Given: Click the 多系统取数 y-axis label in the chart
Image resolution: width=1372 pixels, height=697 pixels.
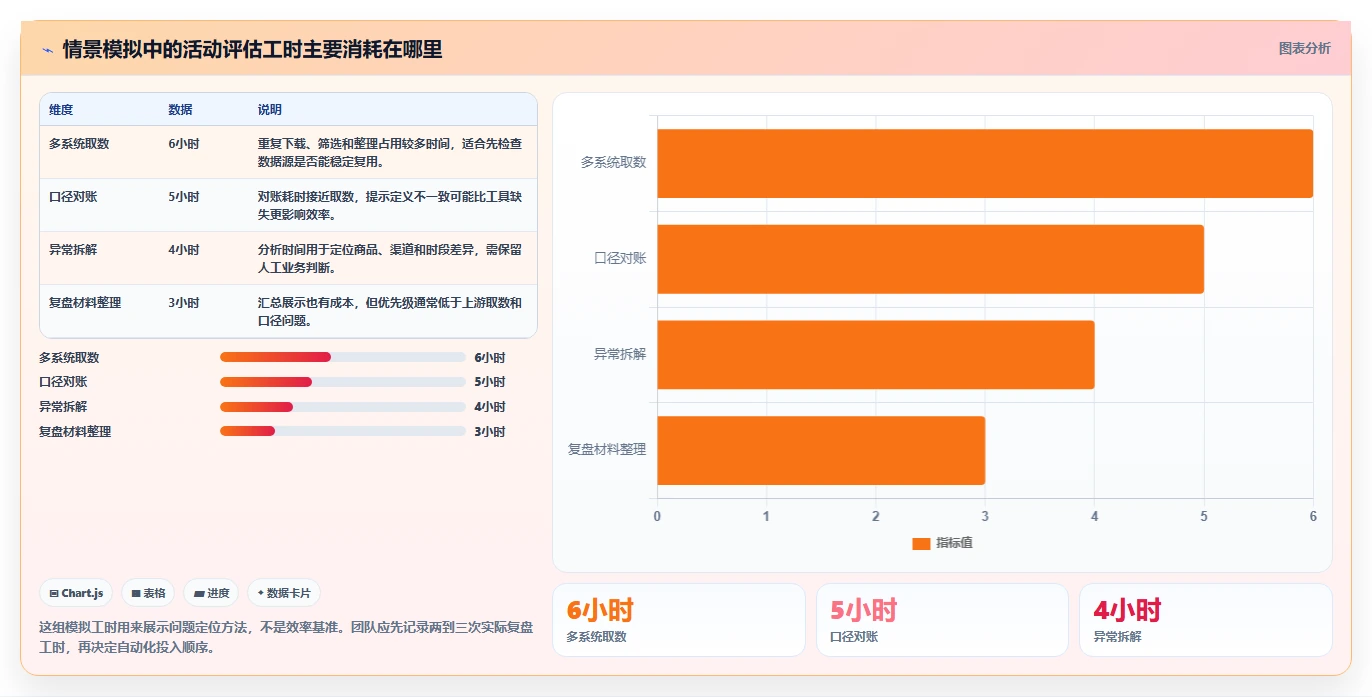Looking at the screenshot, I should 614,163.
